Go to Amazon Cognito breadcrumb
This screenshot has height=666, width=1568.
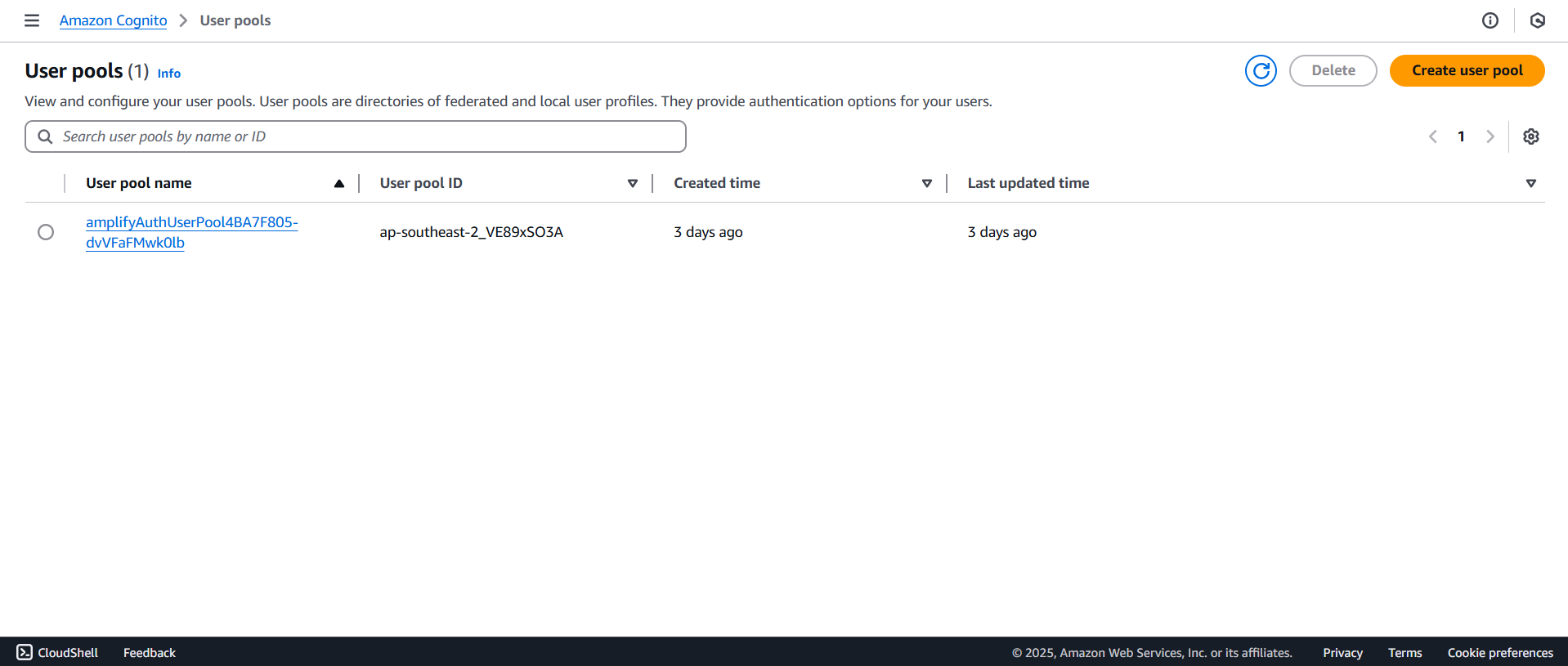coord(113,20)
